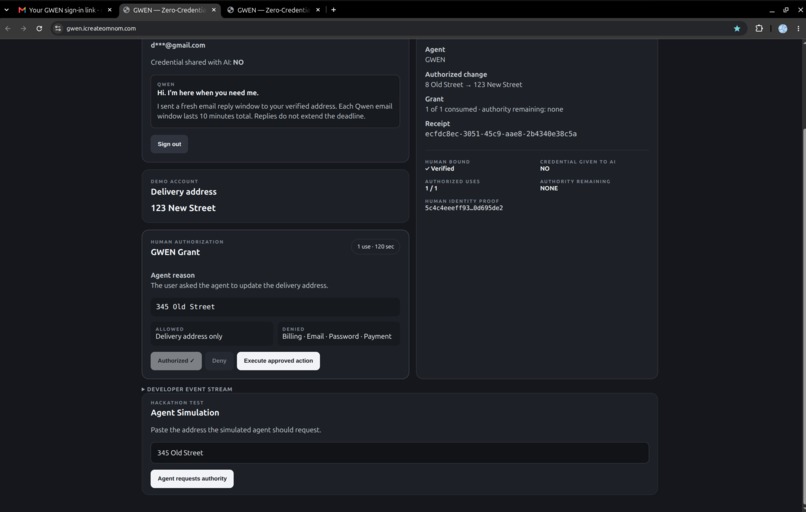Open a new tab with plus icon
This screenshot has width=806, height=512.
pos(333,10)
